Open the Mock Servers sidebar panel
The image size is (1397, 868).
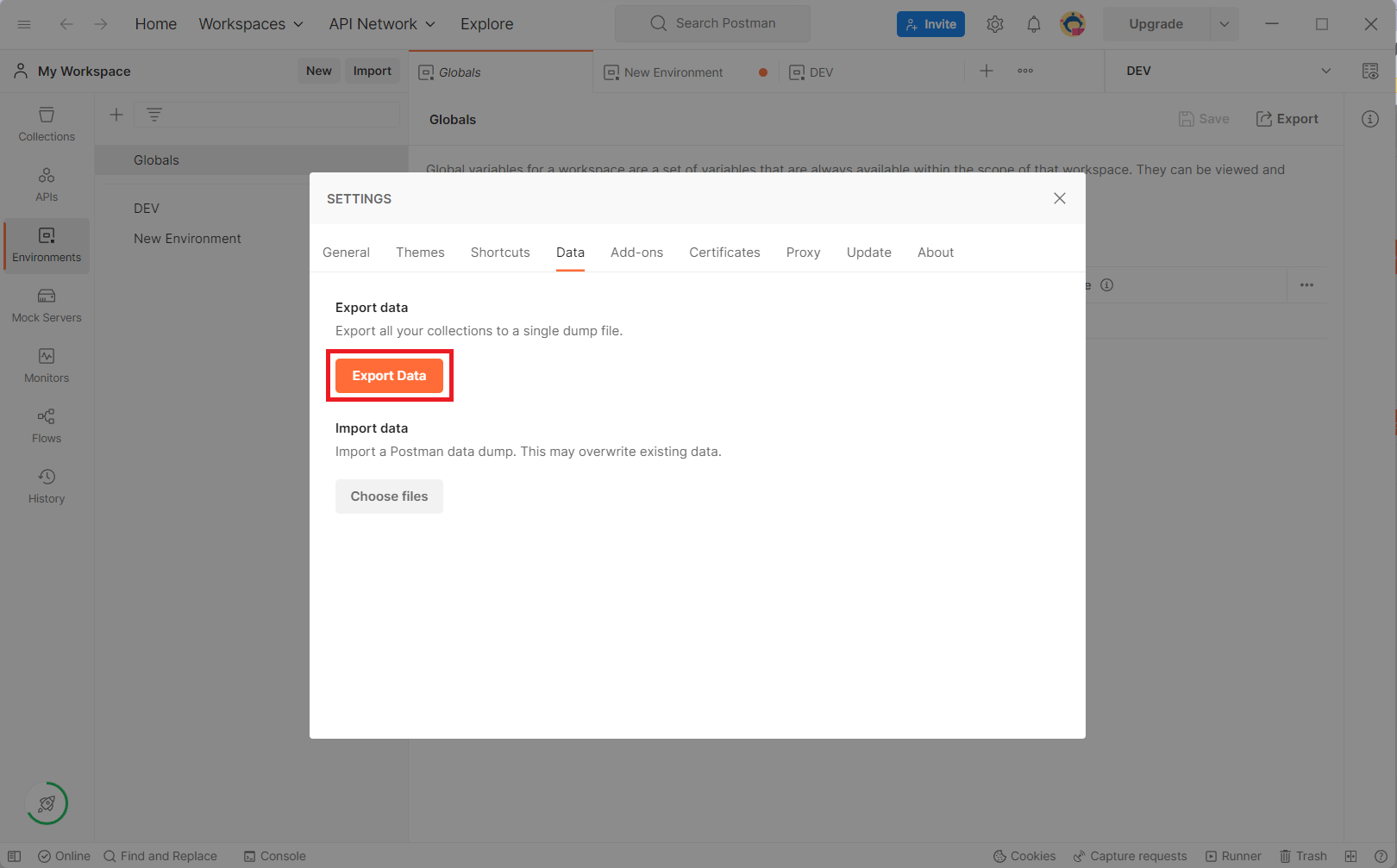[x=47, y=306]
